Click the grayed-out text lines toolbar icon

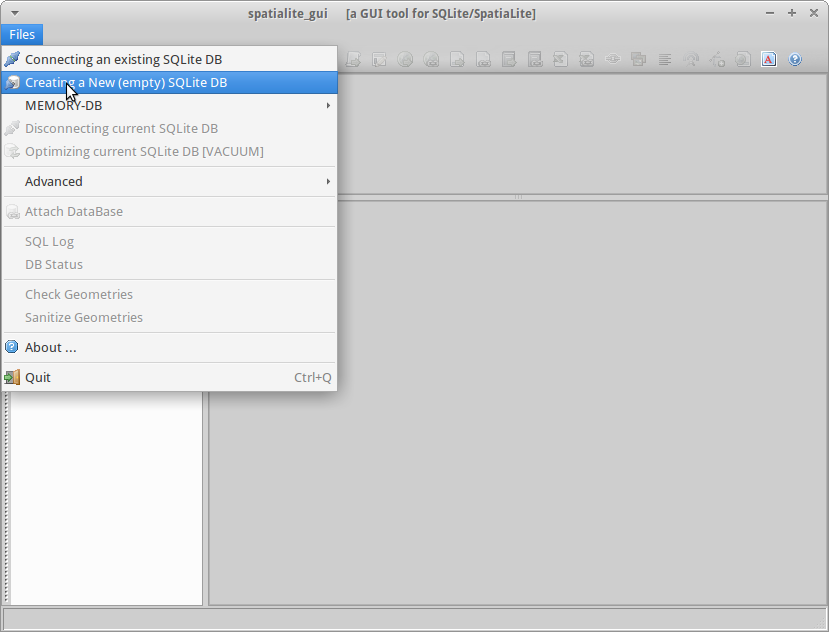665,59
